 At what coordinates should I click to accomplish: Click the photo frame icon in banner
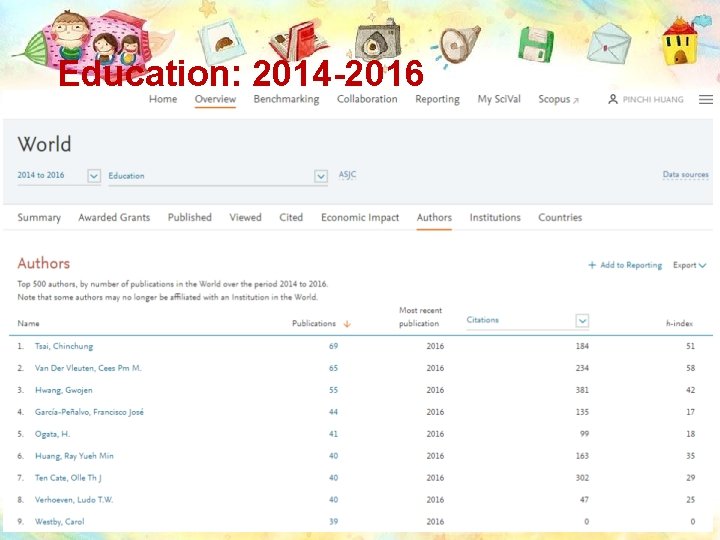[222, 44]
